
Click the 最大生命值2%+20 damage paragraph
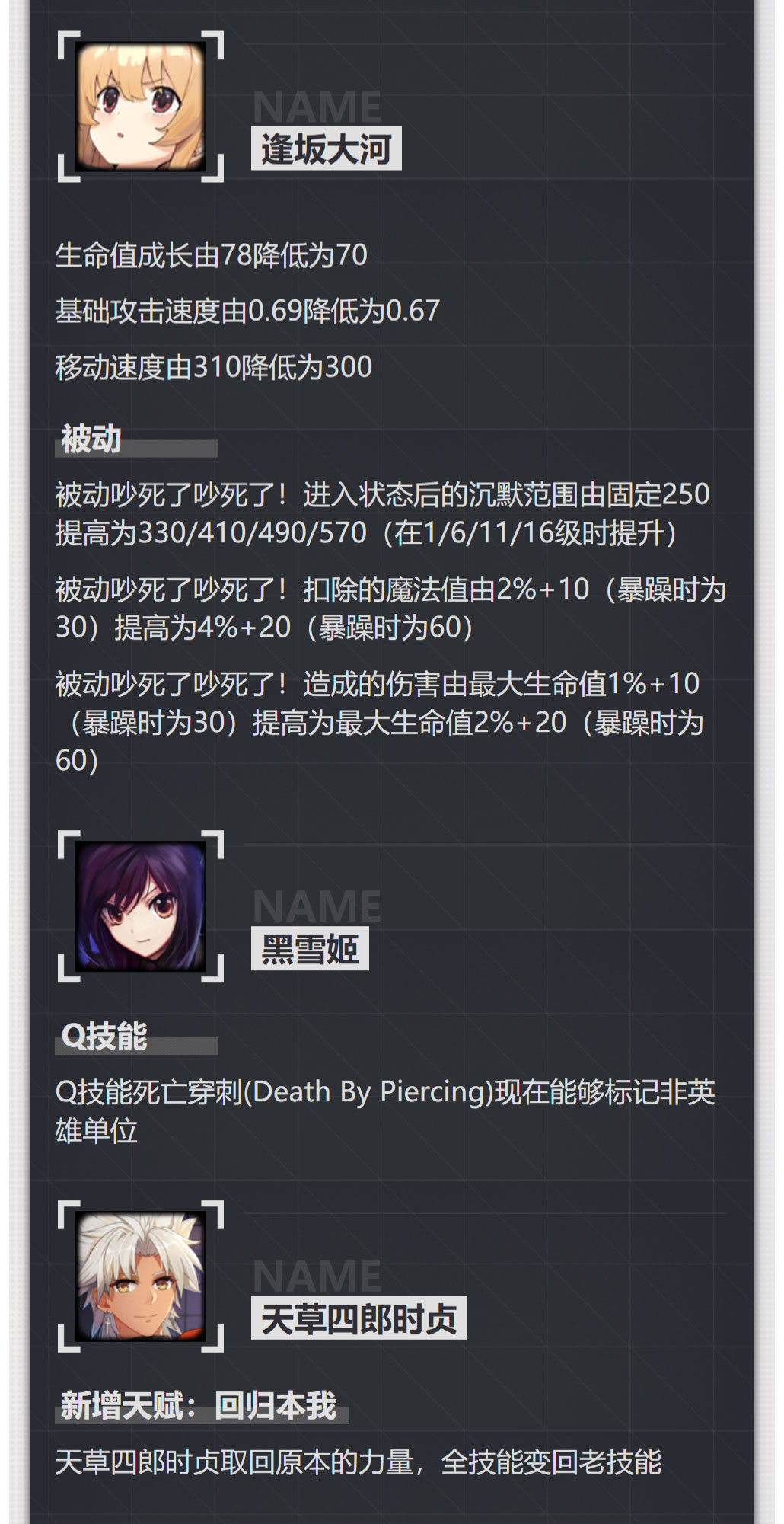tap(379, 722)
